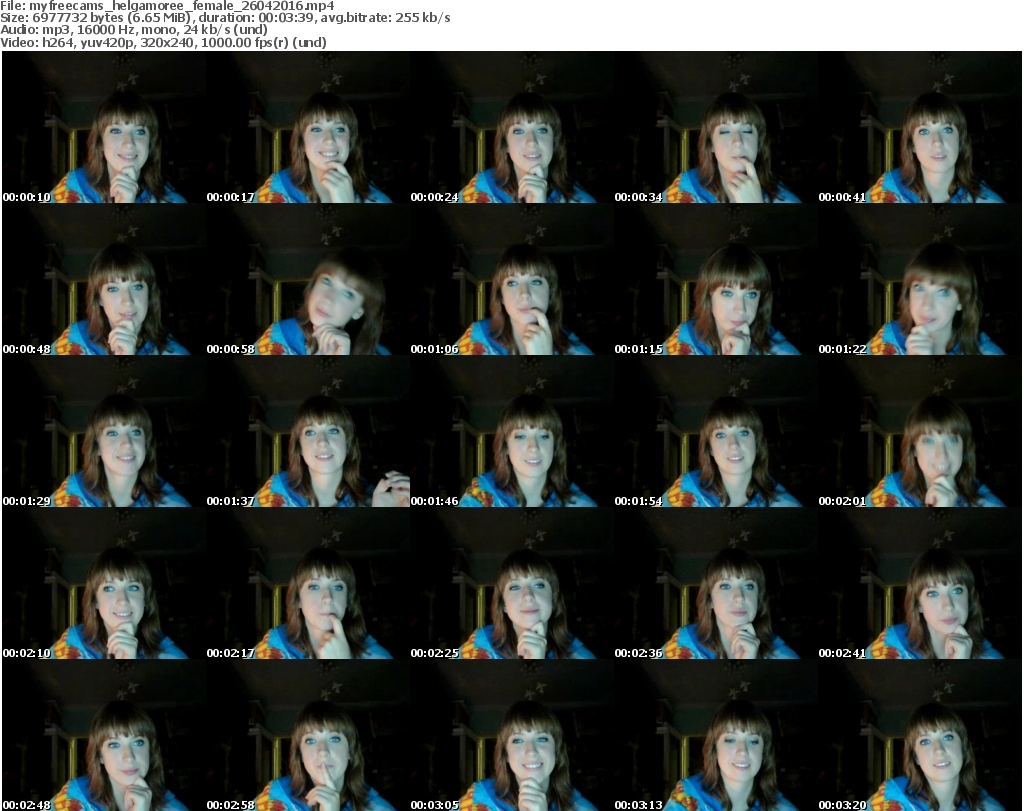Click the frame labeled 00:03:13
Viewport: 1024px width, 811px height.
pos(716,736)
